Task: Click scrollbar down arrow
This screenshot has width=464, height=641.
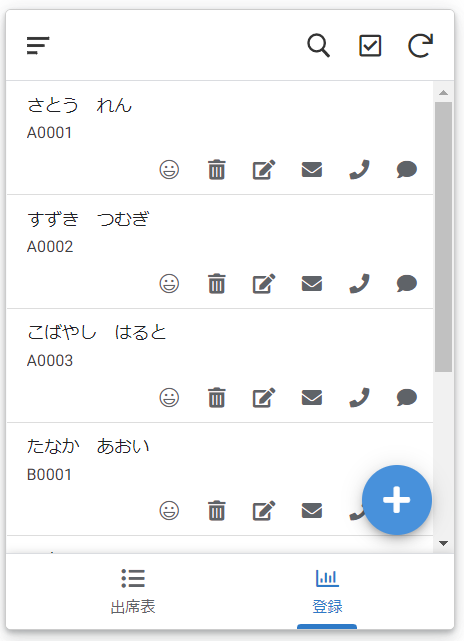Action: (443, 543)
